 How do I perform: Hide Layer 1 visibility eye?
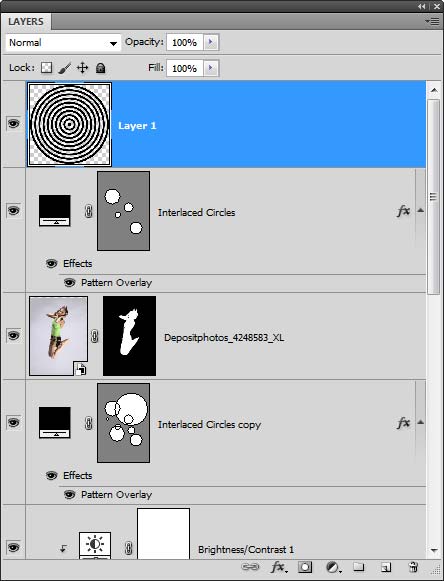pos(13,123)
